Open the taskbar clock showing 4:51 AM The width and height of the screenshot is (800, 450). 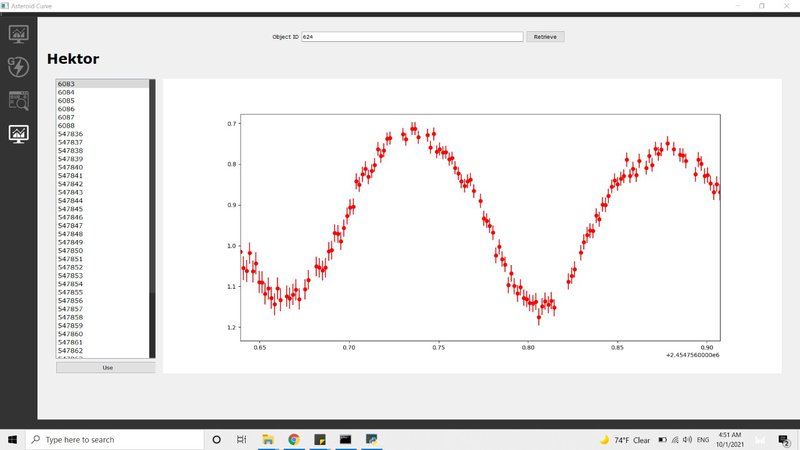(730, 439)
